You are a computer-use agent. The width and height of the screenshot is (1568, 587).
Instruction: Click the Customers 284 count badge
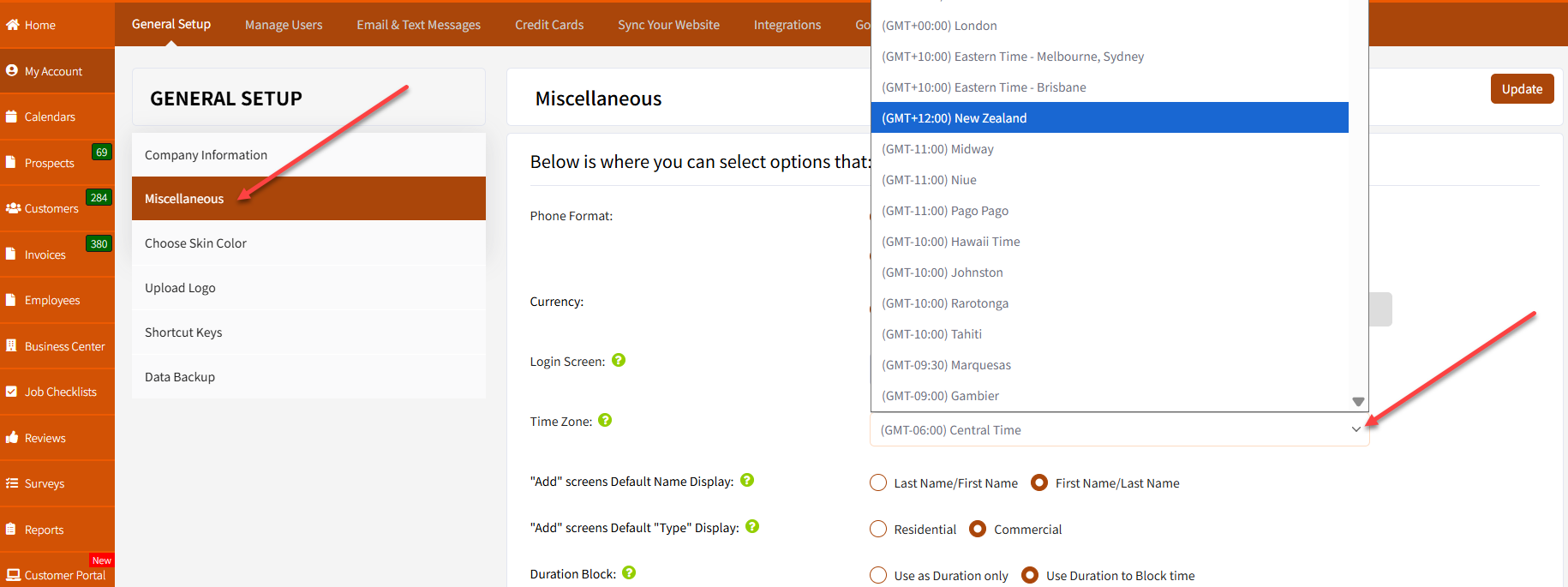click(99, 197)
